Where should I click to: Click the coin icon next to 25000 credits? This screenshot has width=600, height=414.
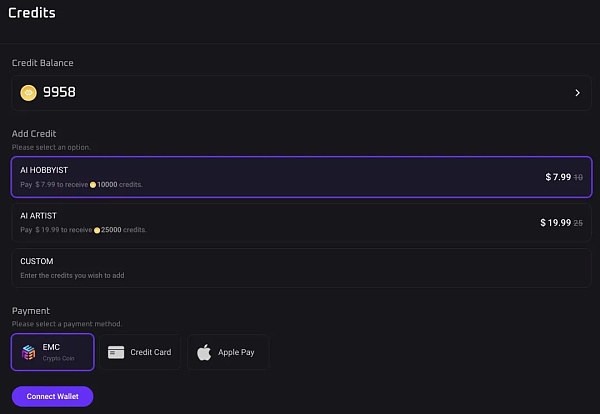pyautogui.click(x=97, y=230)
